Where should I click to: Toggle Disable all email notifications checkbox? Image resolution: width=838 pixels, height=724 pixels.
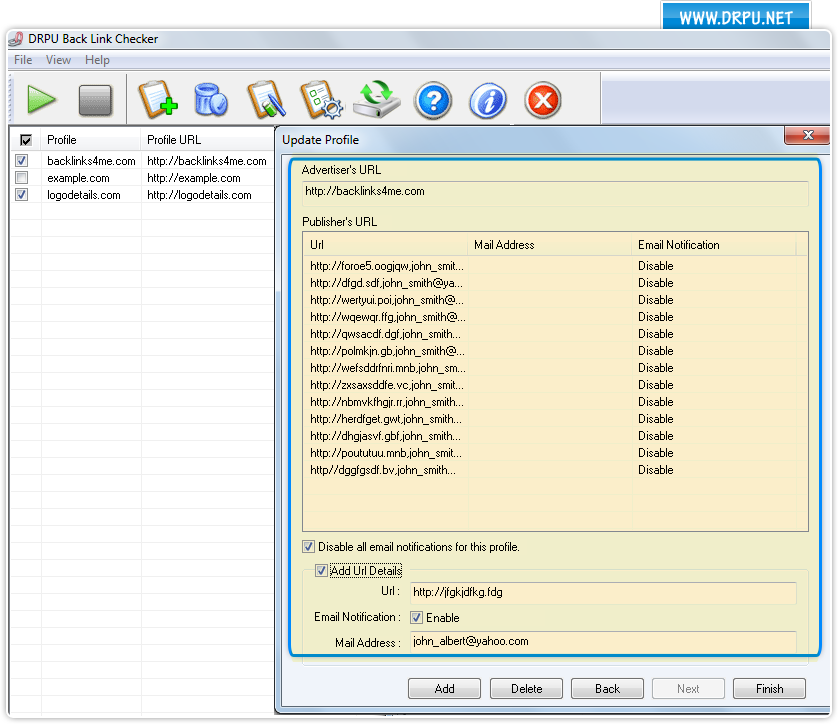point(308,547)
